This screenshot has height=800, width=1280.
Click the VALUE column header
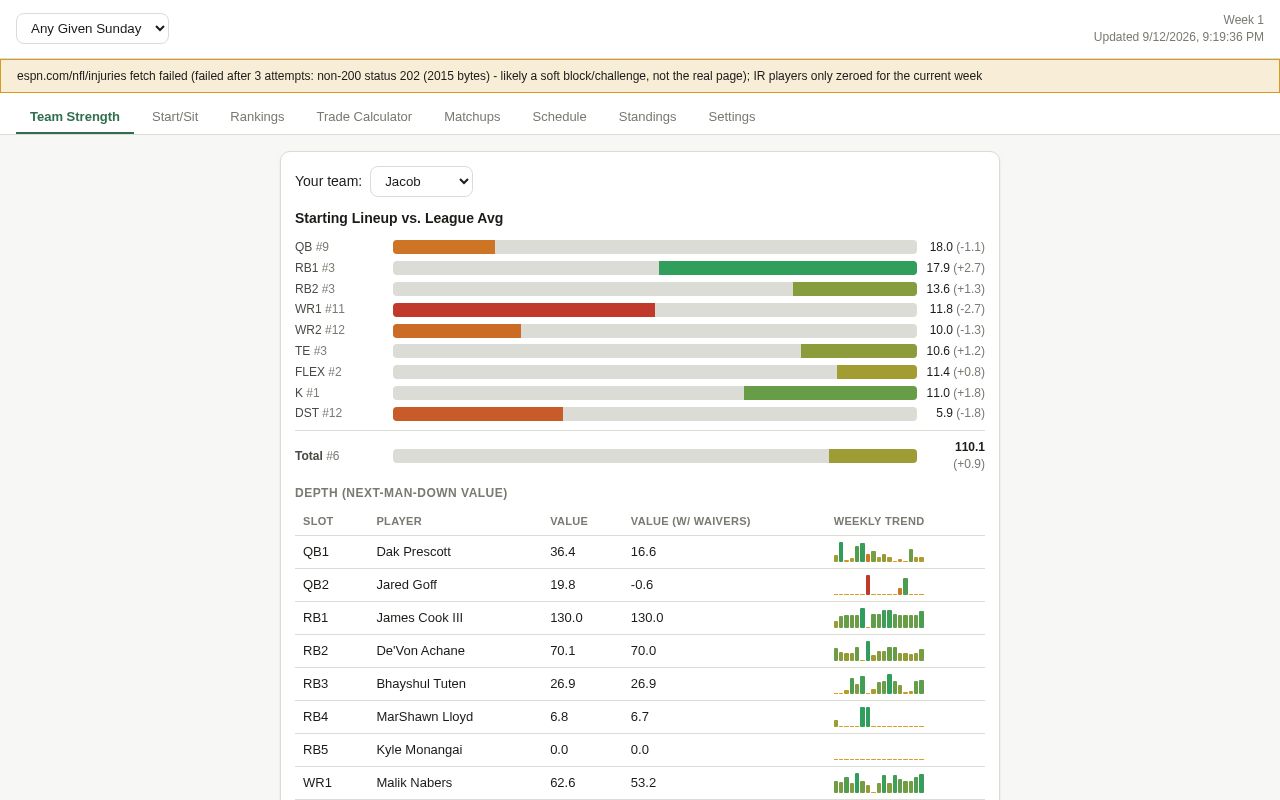[x=569, y=521]
